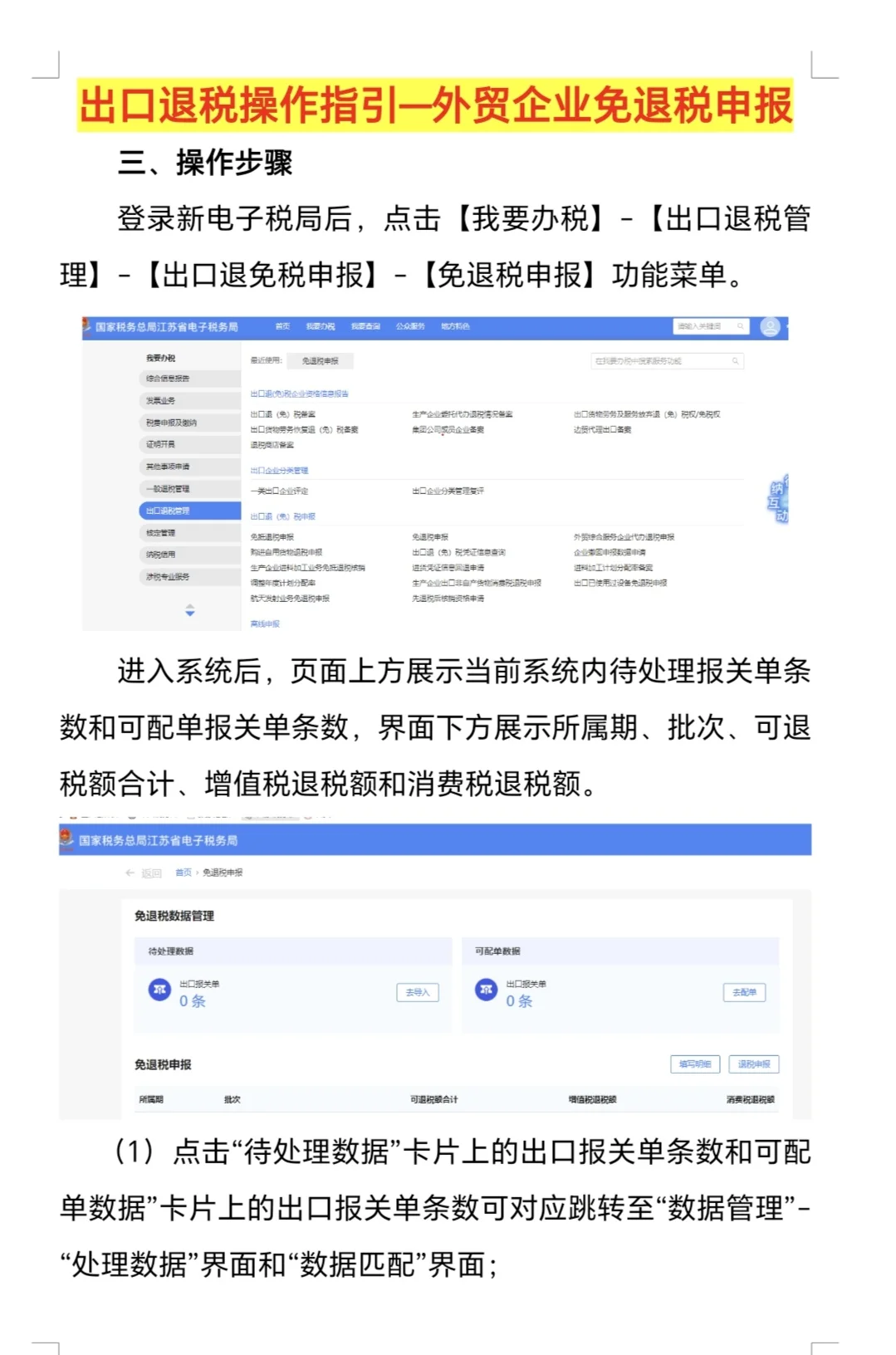Select 一般退税管理 in the sidebar
This screenshot has width=896, height=1355.
[189, 489]
